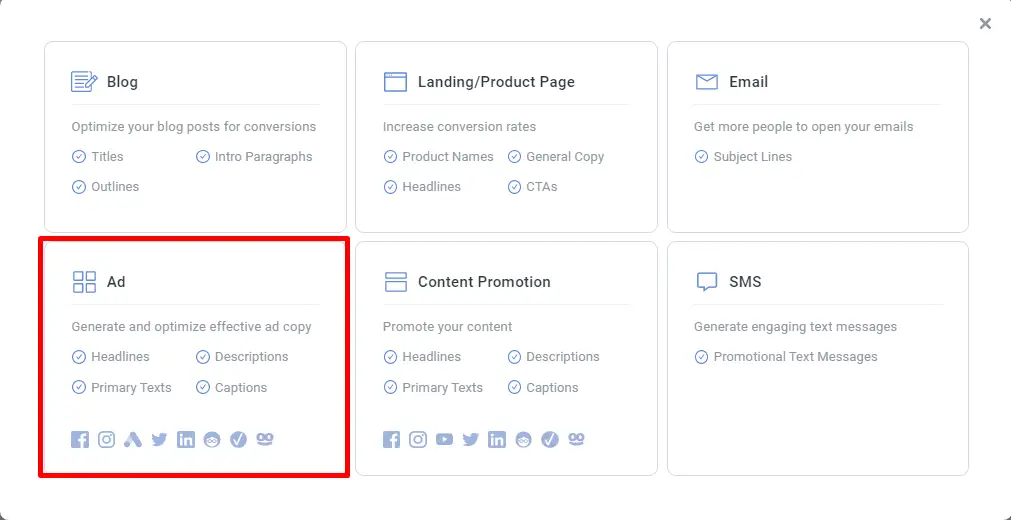Click the YouTube icon in Content Promotion card

444,440
